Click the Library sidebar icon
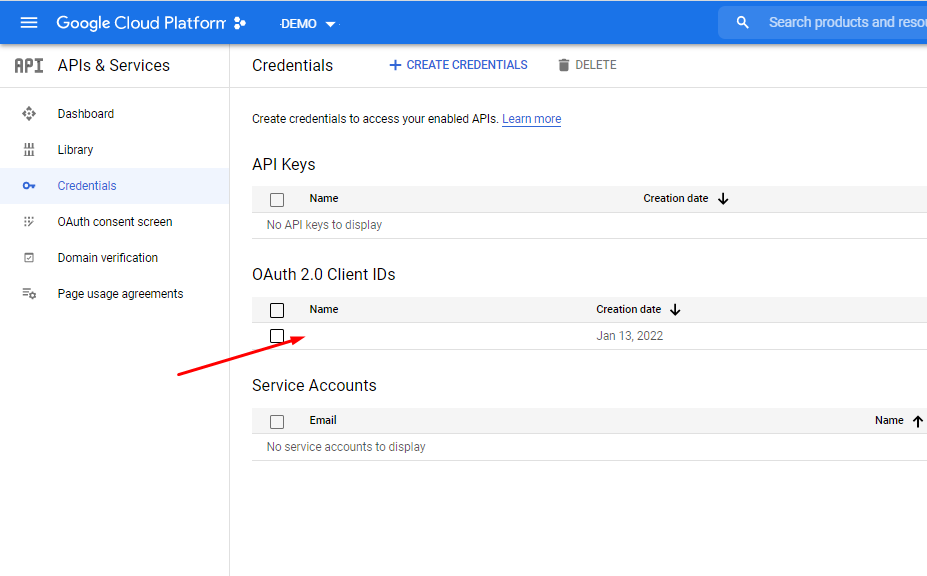Screen dimensions: 927x576 (29, 150)
